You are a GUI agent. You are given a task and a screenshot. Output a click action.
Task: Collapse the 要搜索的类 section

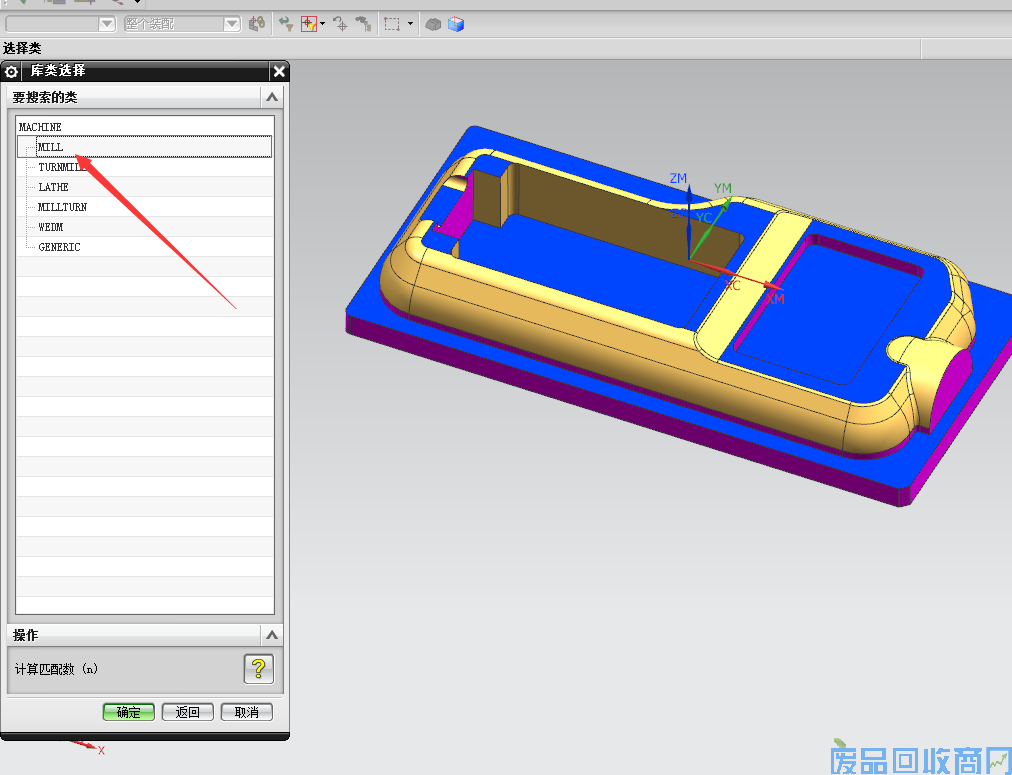[x=271, y=97]
